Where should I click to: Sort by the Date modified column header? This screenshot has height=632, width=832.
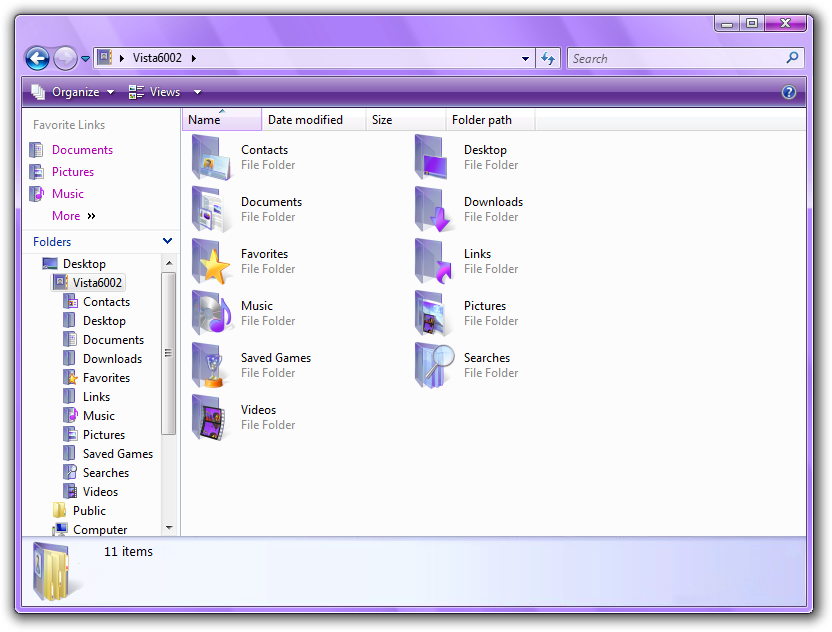pos(305,120)
